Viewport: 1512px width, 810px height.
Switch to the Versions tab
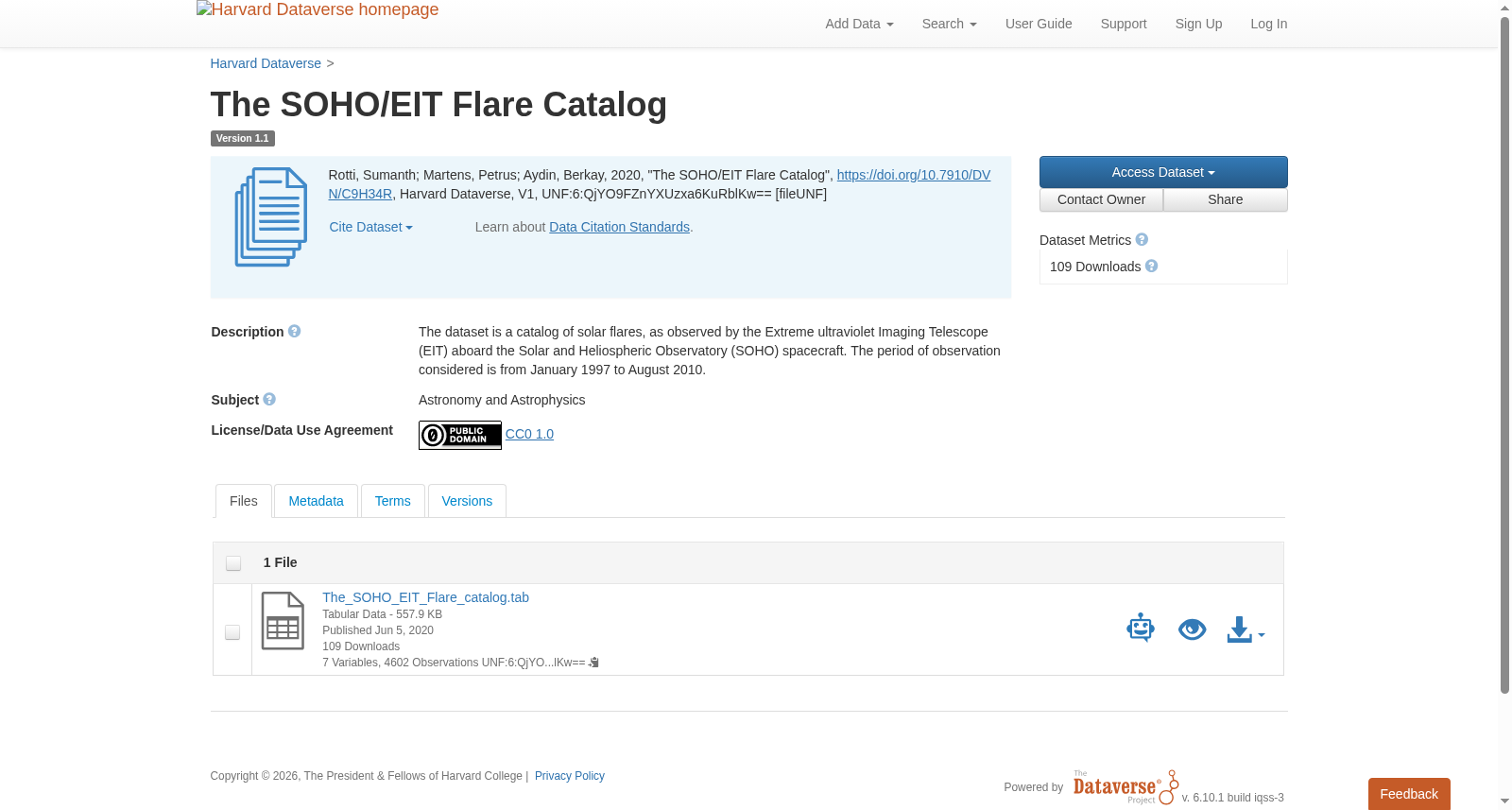click(467, 501)
